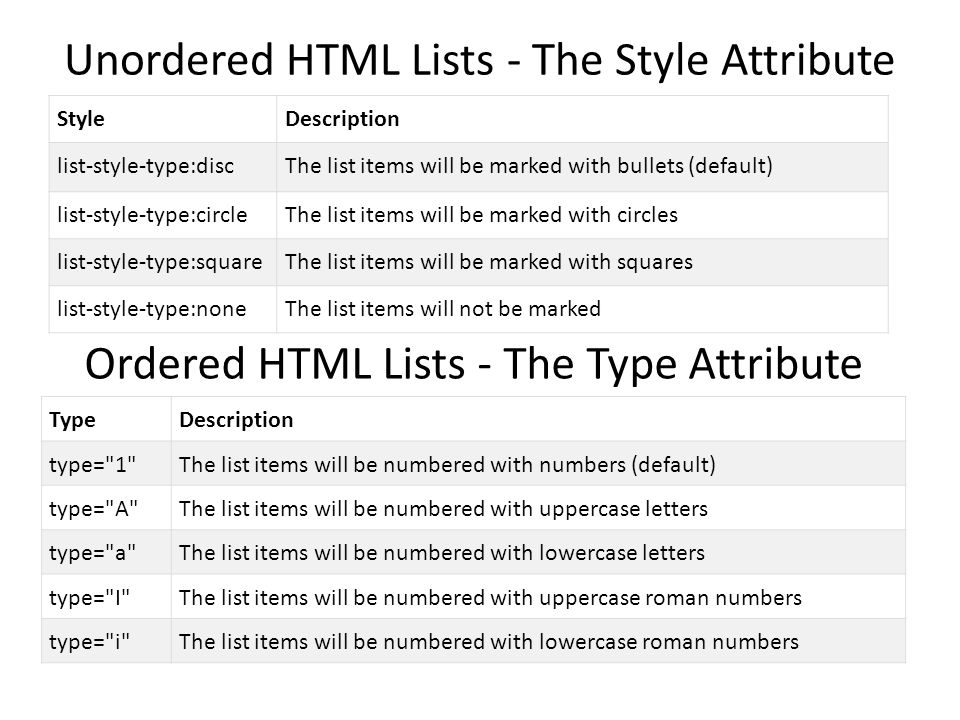Click the type="I" cell
Image resolution: width=960 pixels, height=720 pixels.
(107, 597)
